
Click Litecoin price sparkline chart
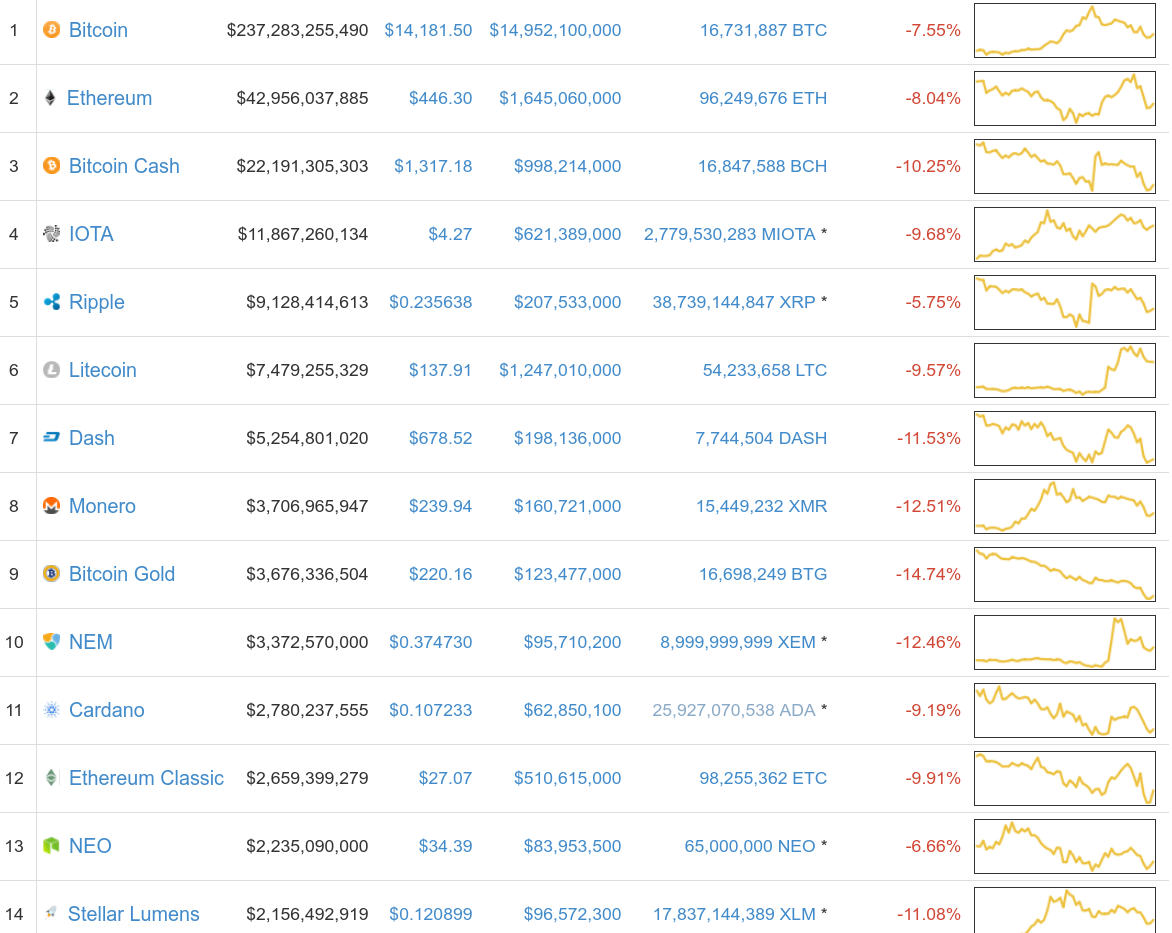pyautogui.click(x=1065, y=371)
